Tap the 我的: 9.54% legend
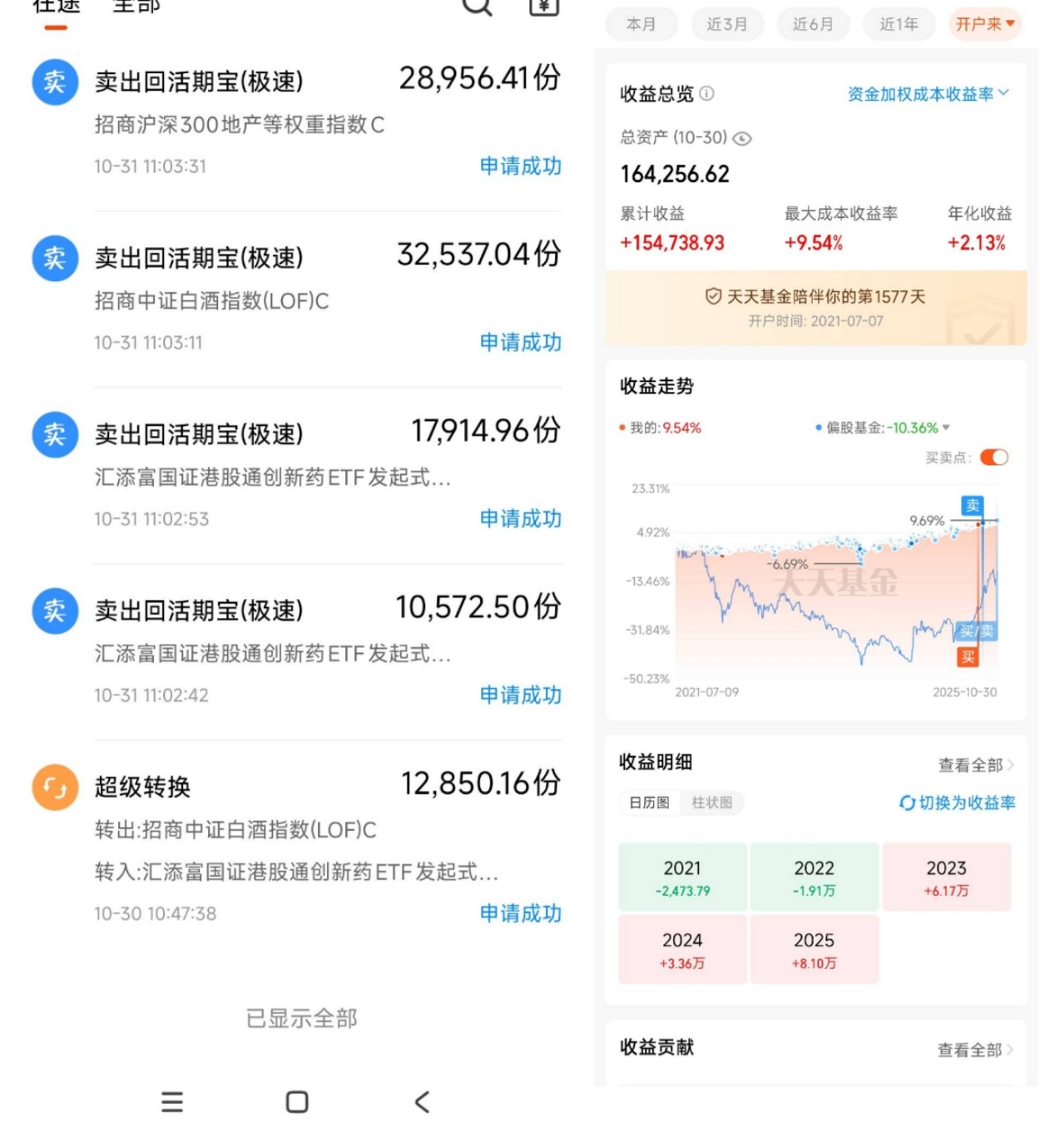The image size is (1040, 1148). pos(661,428)
